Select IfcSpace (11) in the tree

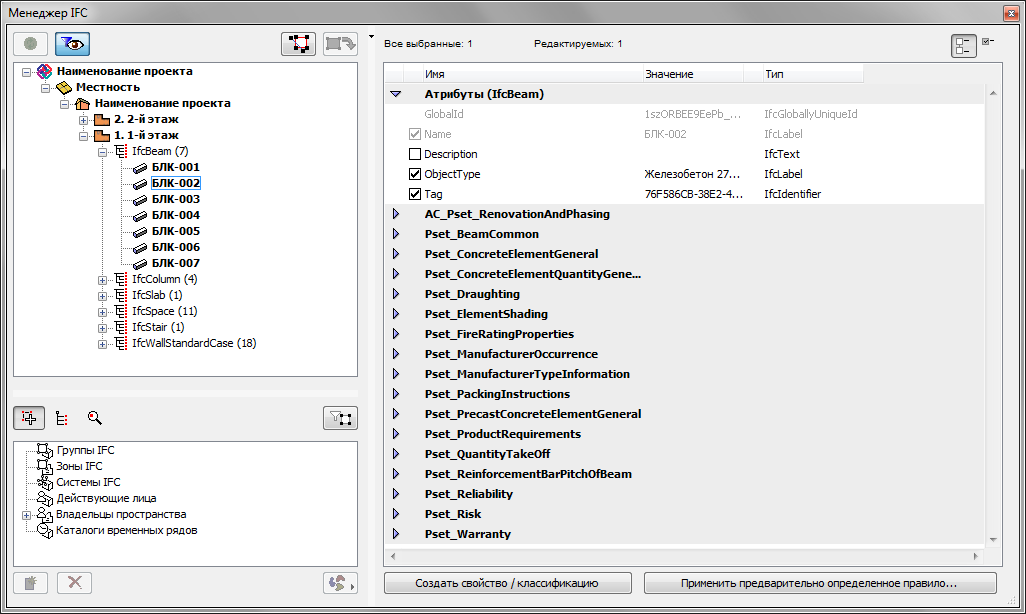coord(164,311)
